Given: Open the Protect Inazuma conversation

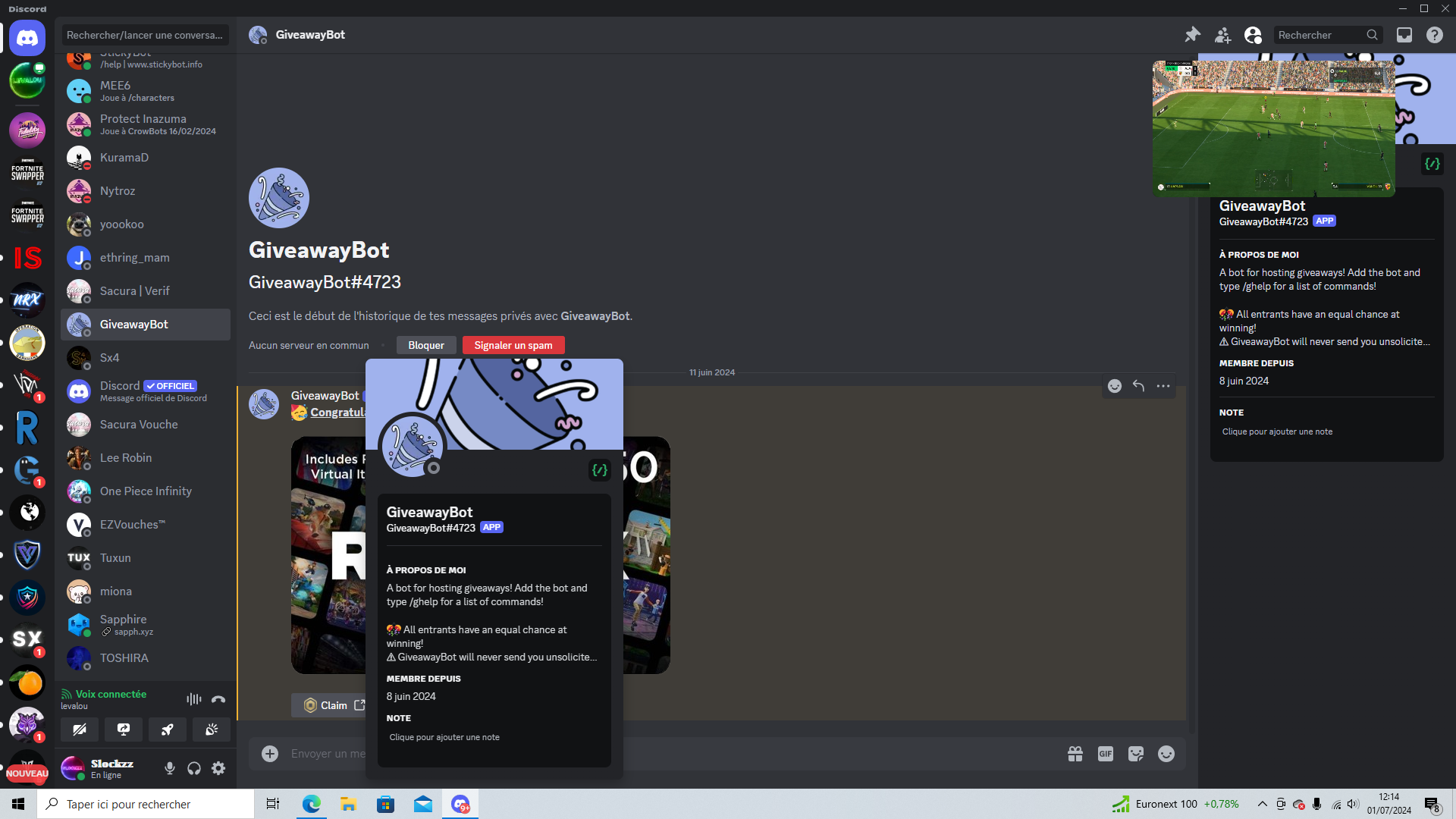Looking at the screenshot, I should (146, 124).
